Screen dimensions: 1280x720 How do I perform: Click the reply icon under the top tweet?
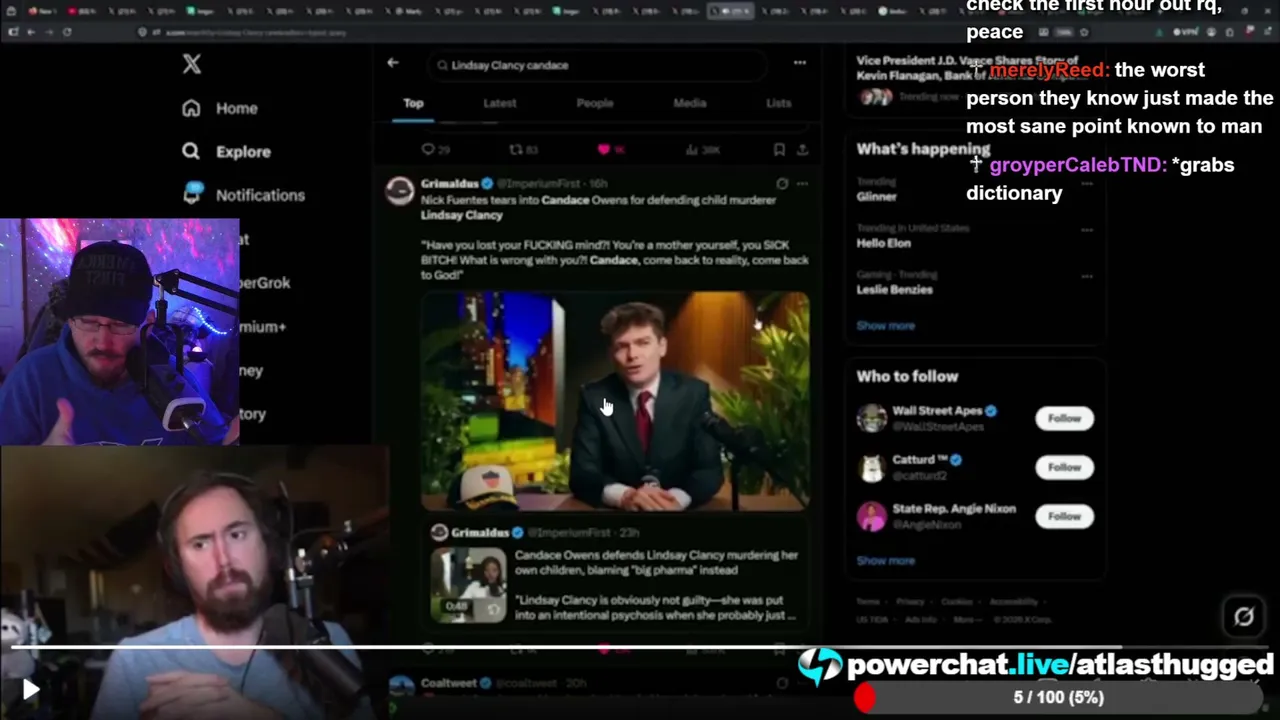(428, 149)
